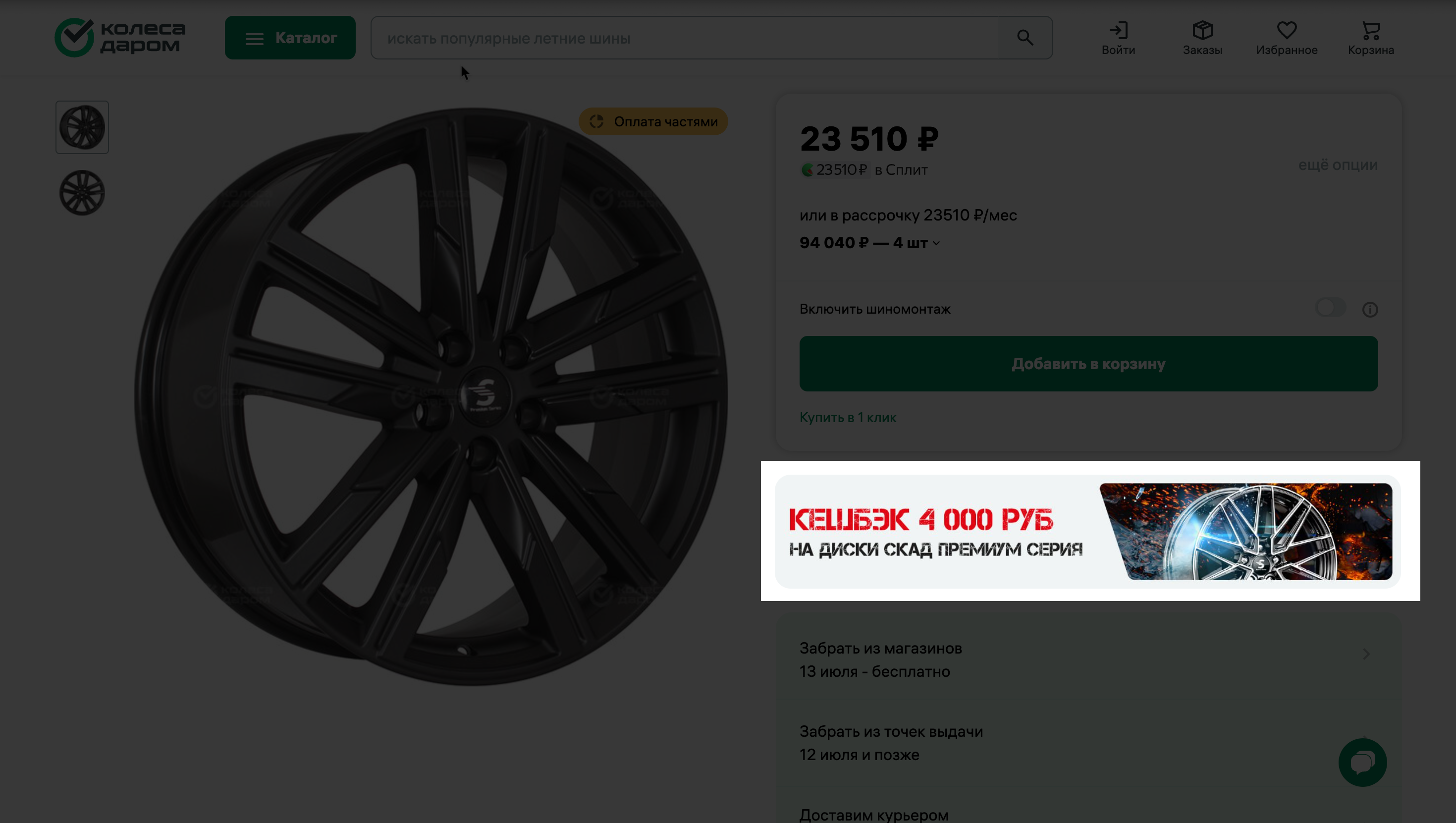Open the Войти login icon
The width and height of the screenshot is (1456, 823).
tap(1118, 38)
